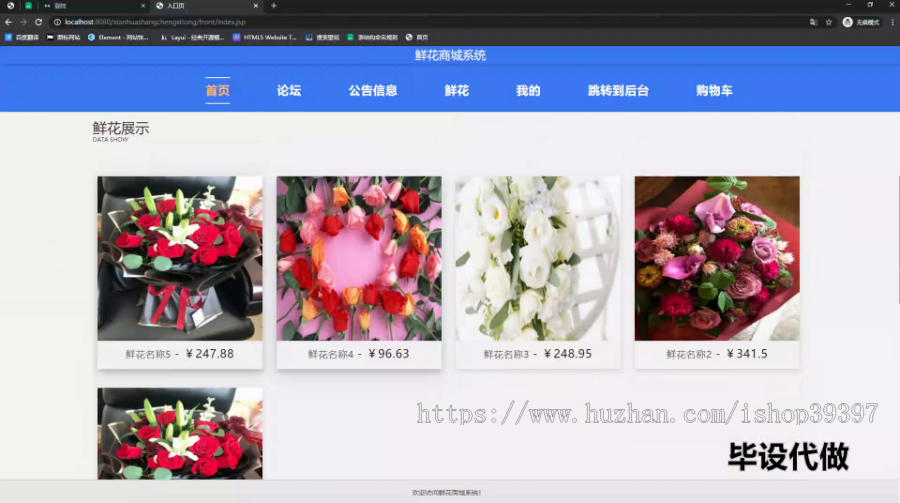
Task: Click the 鲜花名称2 - ¥341.5 caption
Action: 717,354
